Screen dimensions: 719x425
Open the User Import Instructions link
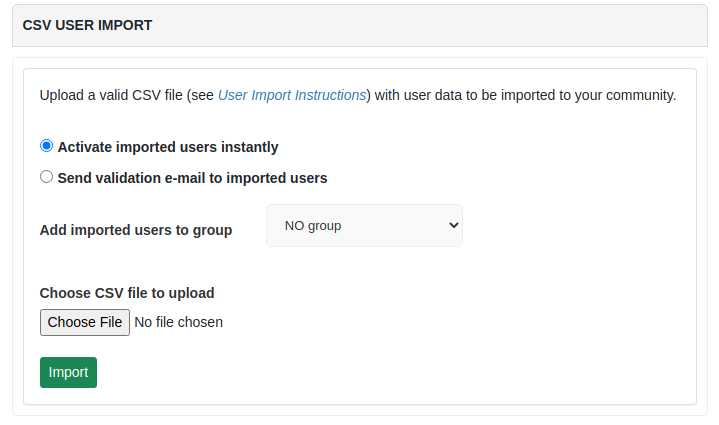(292, 95)
